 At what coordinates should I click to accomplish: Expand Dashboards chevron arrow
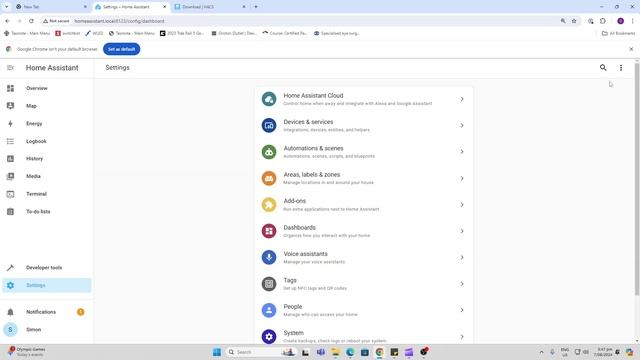(462, 231)
